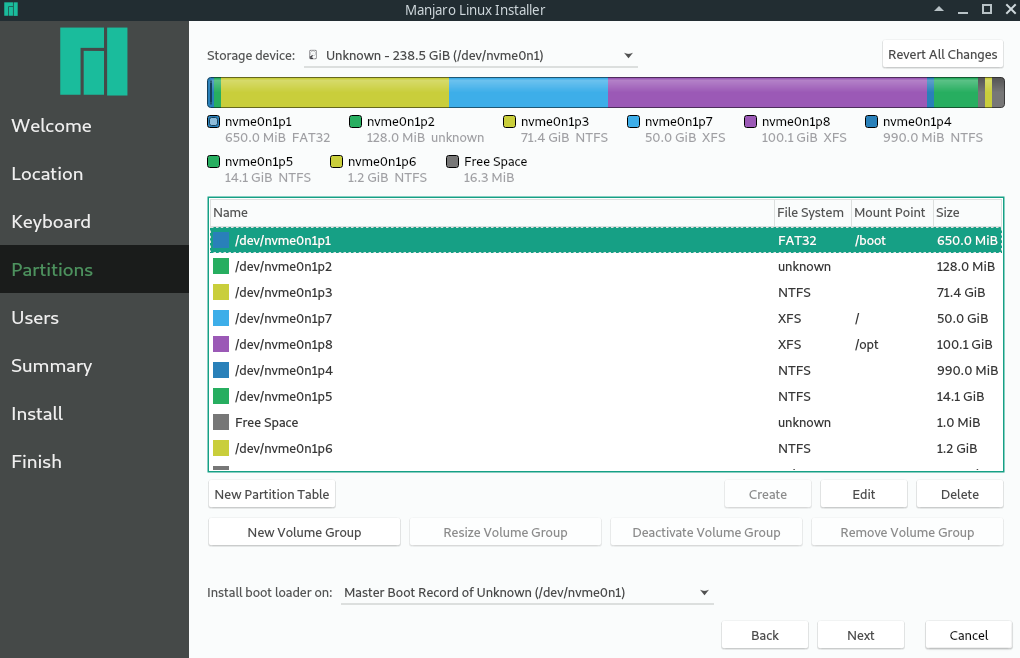Screen dimensions: 1020x658
Task: Click the Mount Point column header
Action: point(892,213)
